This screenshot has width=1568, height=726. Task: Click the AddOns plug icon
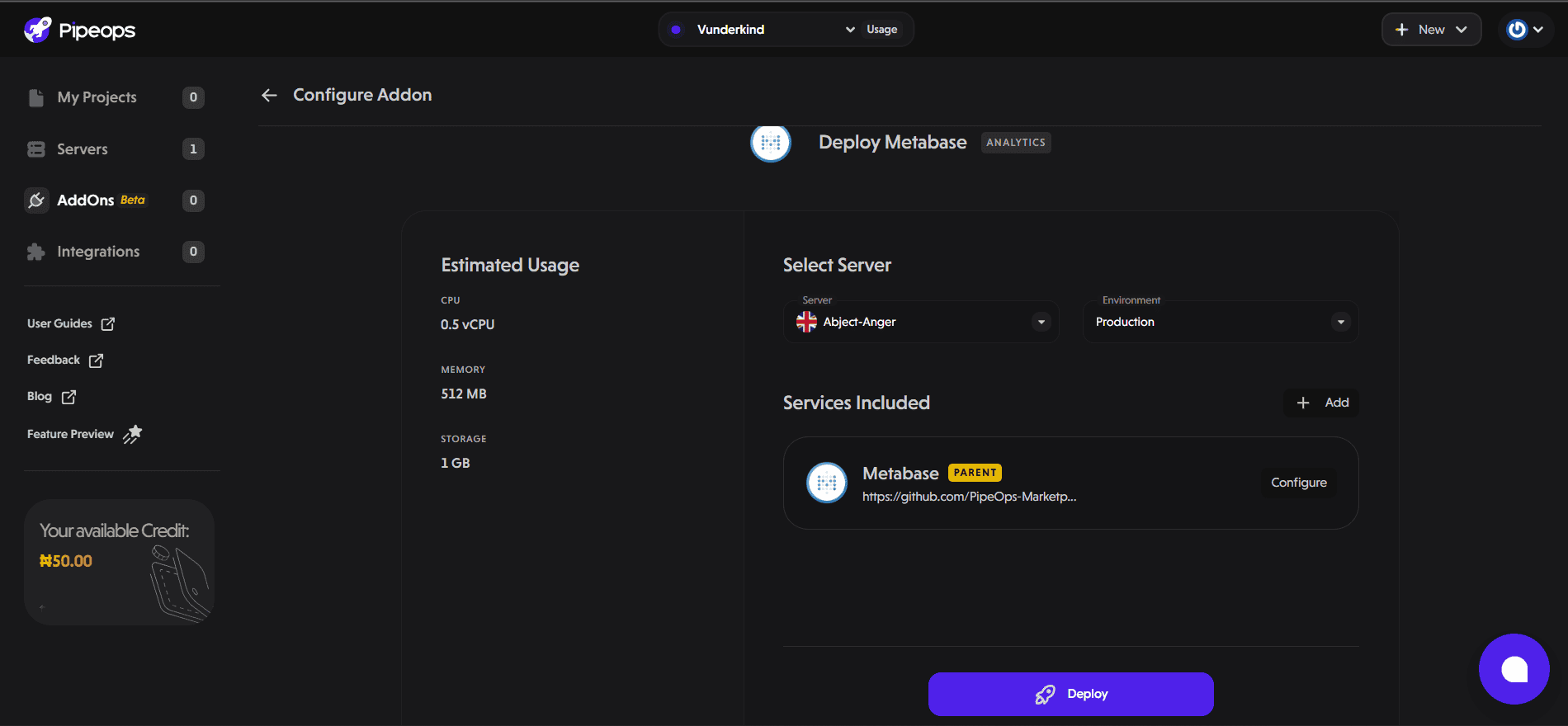coord(36,200)
